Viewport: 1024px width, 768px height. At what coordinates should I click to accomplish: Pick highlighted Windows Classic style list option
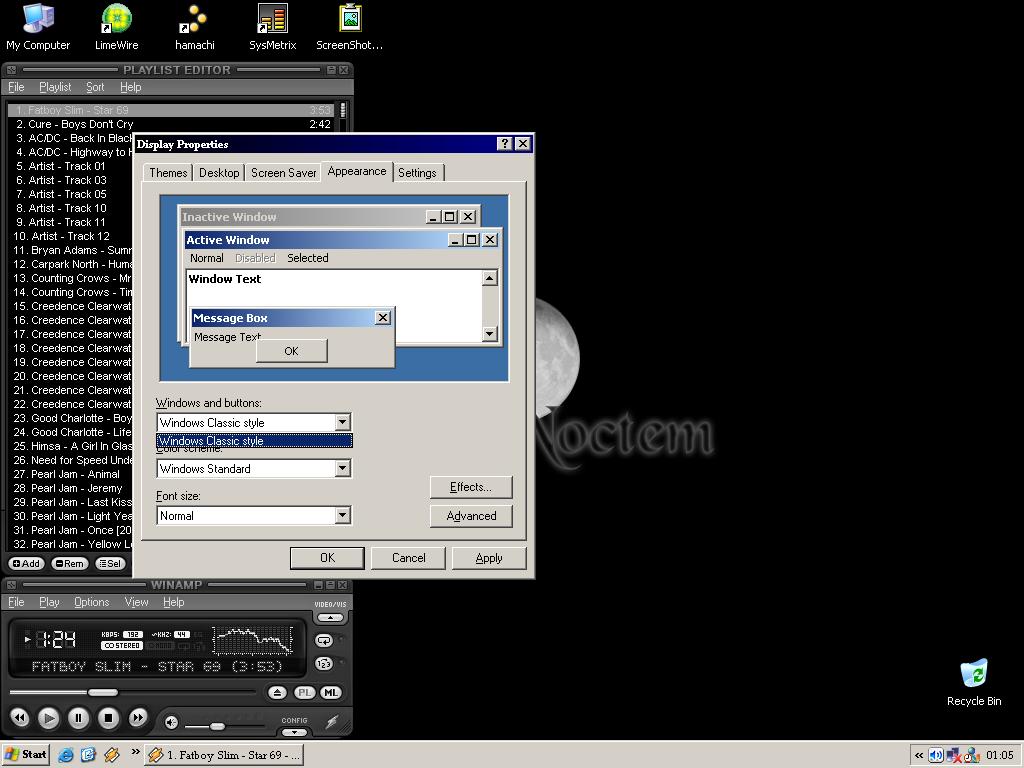point(255,441)
